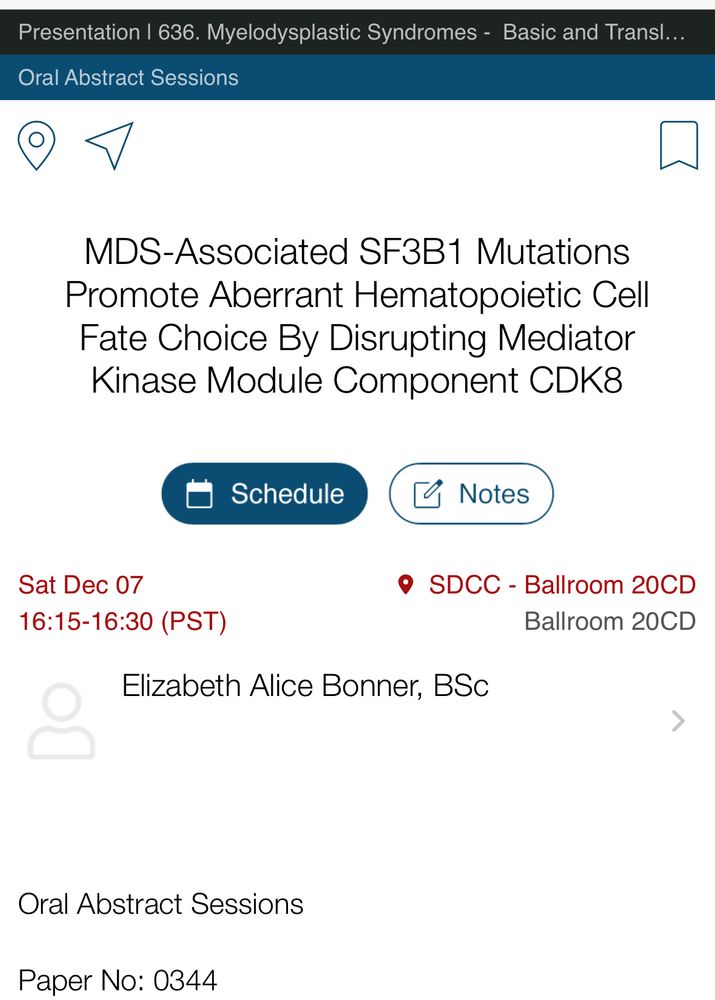Select the presentation title about SF3B1 Mutations
The width and height of the screenshot is (715, 1000).
coord(357,316)
